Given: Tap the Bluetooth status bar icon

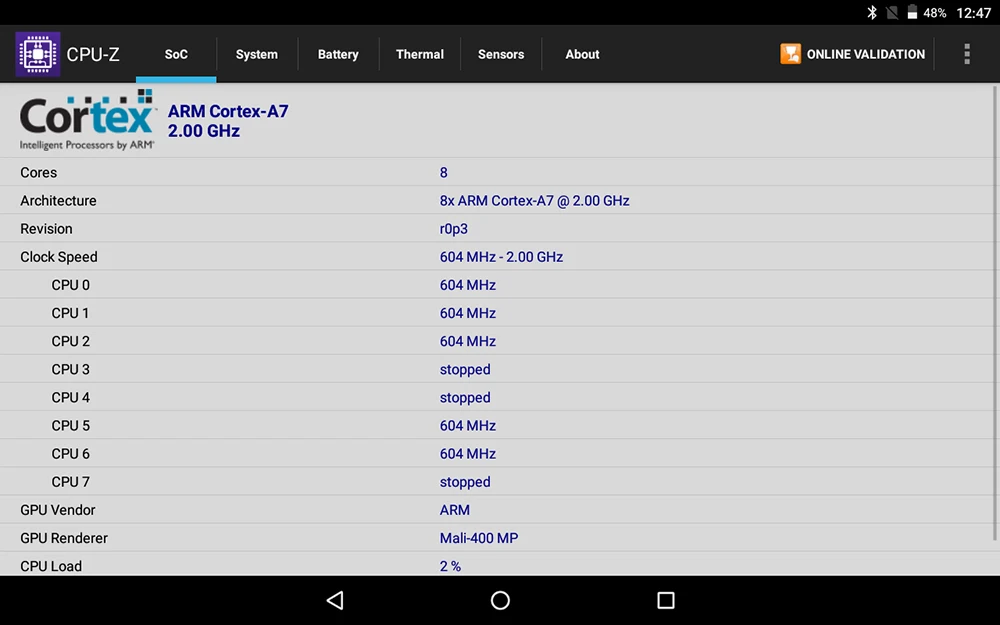Looking at the screenshot, I should [x=872, y=13].
